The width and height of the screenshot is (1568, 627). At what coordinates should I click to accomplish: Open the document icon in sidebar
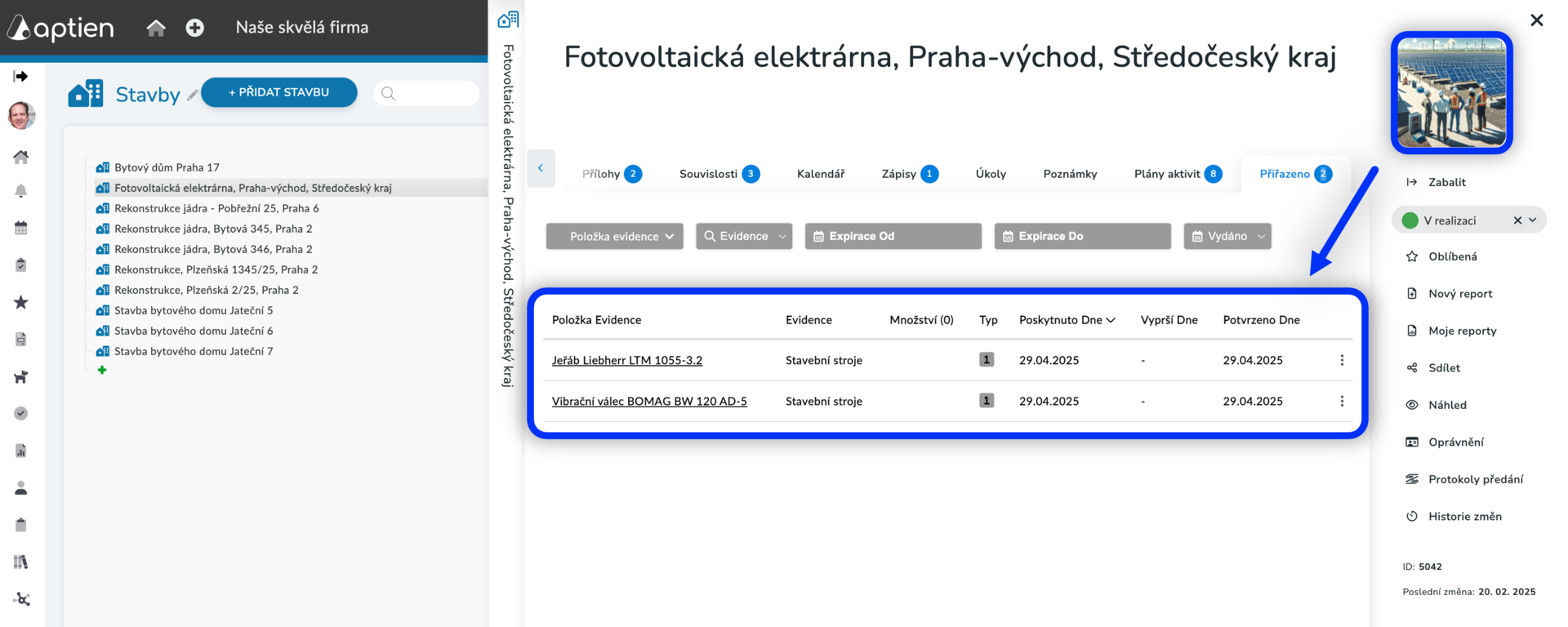click(21, 339)
